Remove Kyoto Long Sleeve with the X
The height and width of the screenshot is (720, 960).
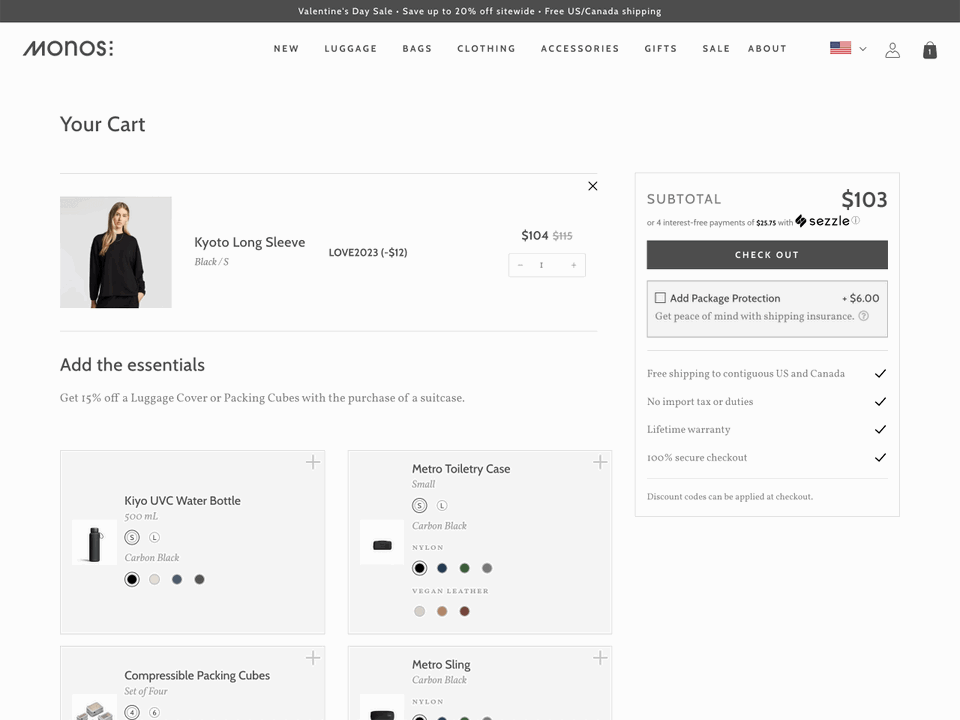tap(592, 186)
